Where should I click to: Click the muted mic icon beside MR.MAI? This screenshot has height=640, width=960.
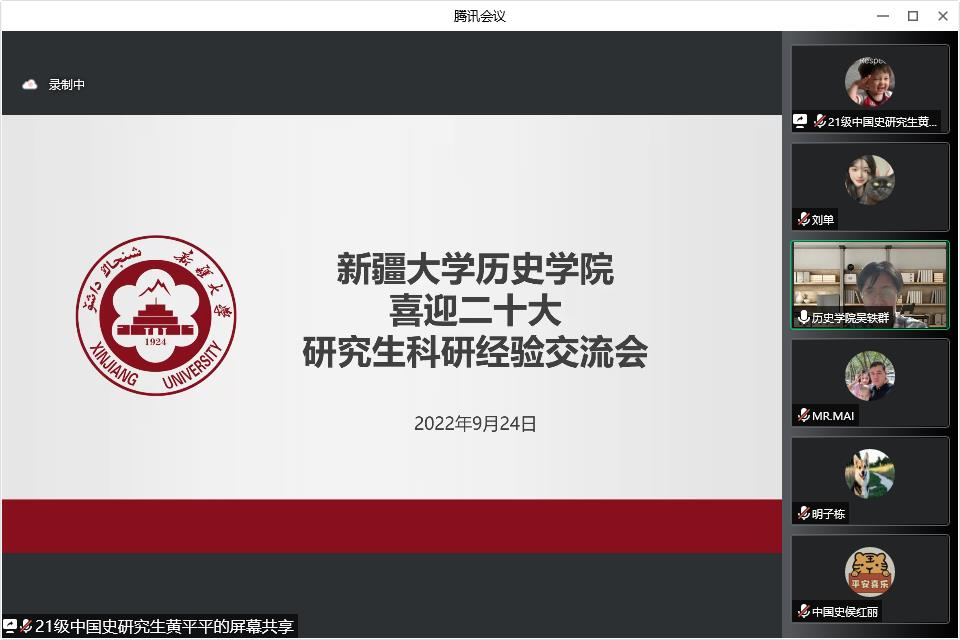click(804, 415)
